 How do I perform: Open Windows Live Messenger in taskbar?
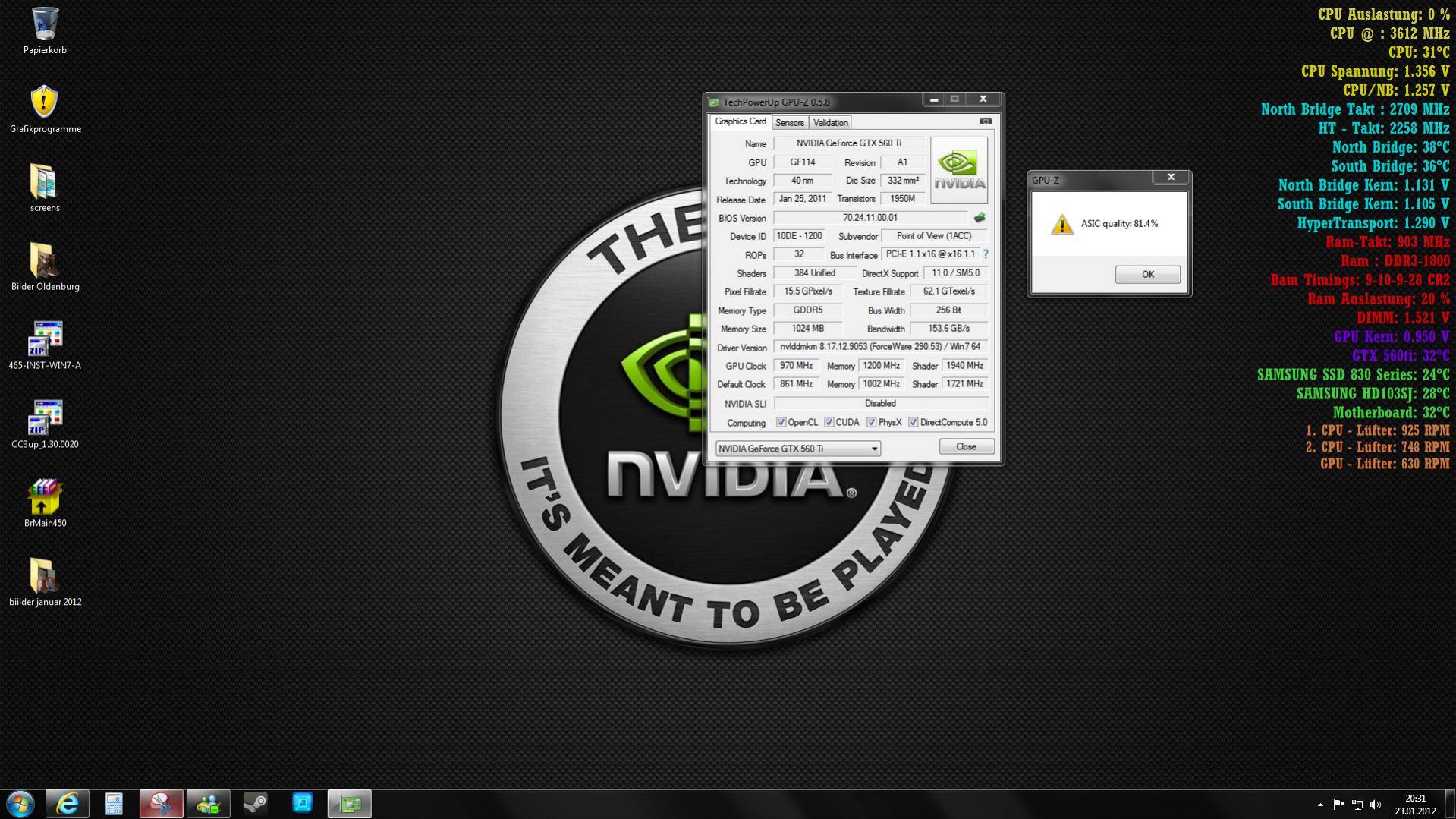208,804
